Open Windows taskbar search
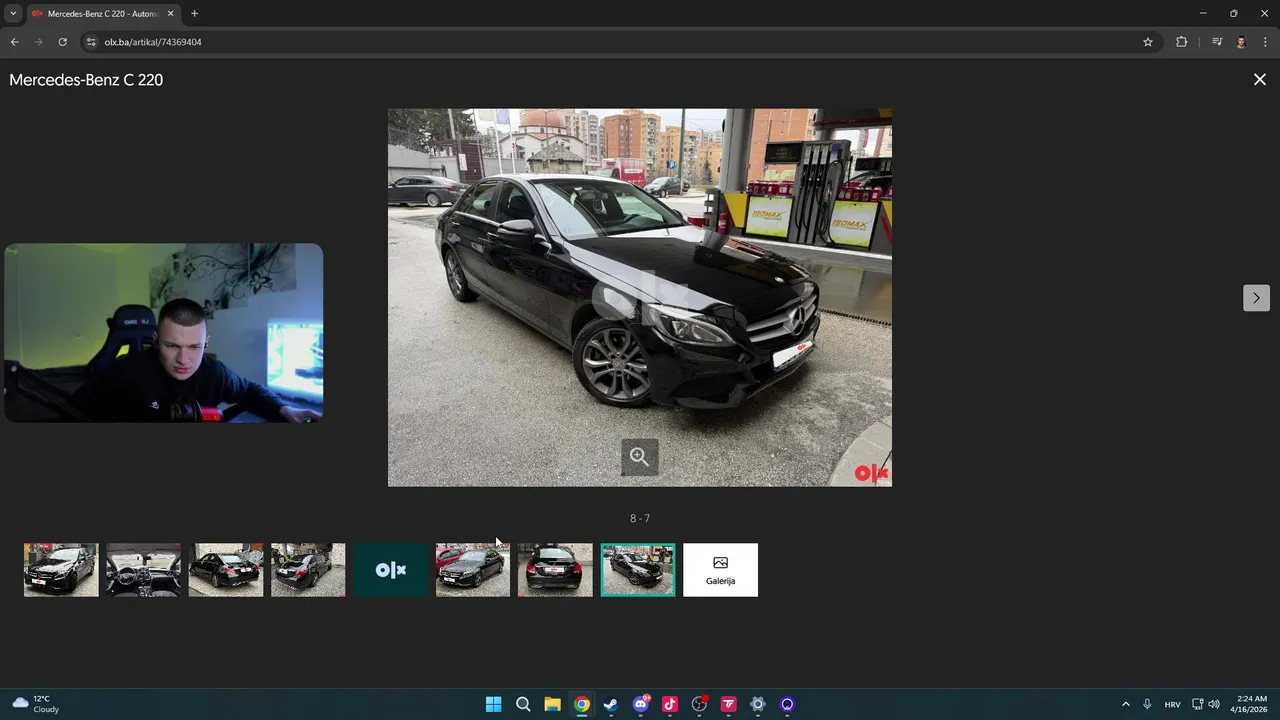Screen dimensions: 1280x720 (x=523, y=704)
